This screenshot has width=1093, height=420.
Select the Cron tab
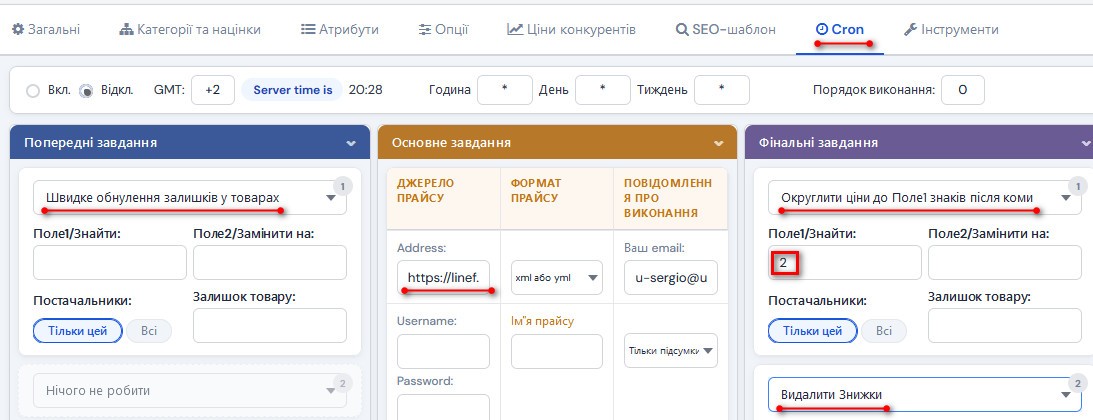click(840, 30)
